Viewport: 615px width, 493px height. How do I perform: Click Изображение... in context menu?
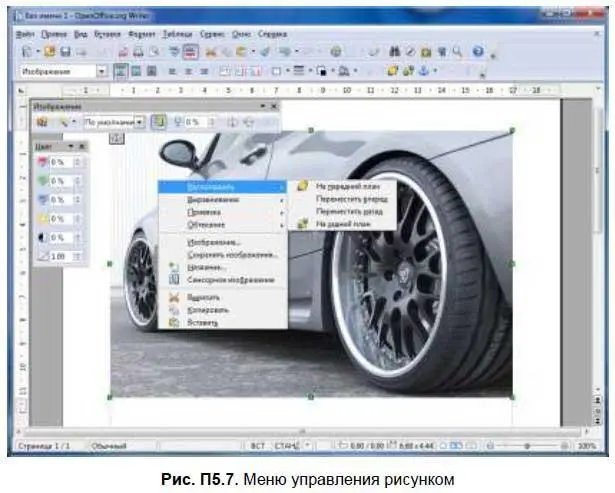coord(222,242)
